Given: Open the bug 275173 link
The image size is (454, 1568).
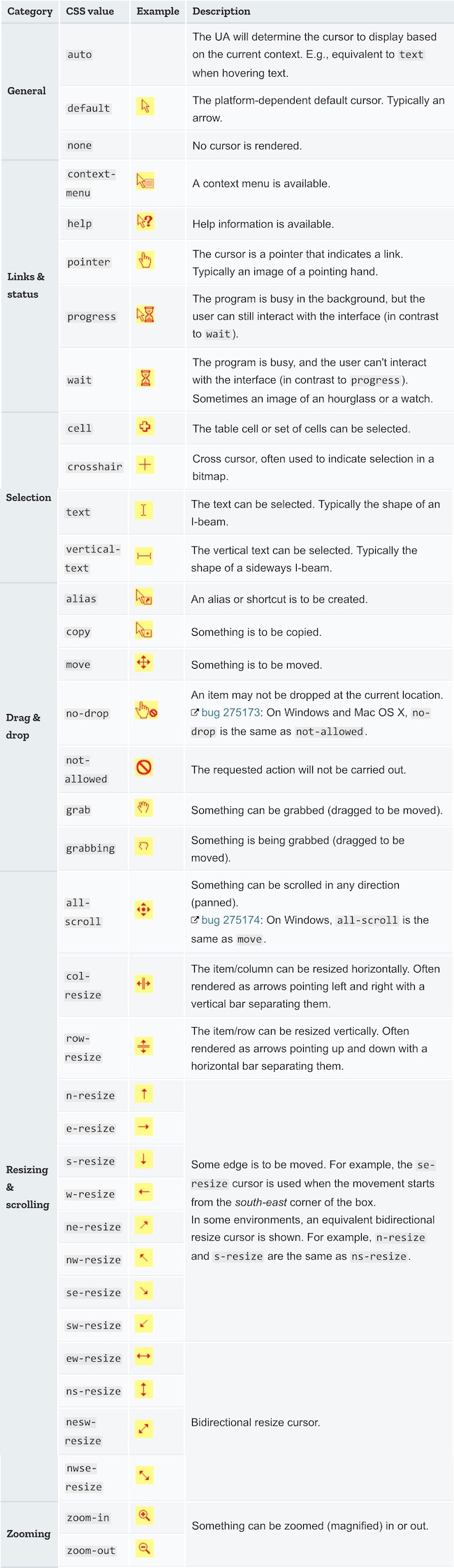Looking at the screenshot, I should click(x=230, y=713).
